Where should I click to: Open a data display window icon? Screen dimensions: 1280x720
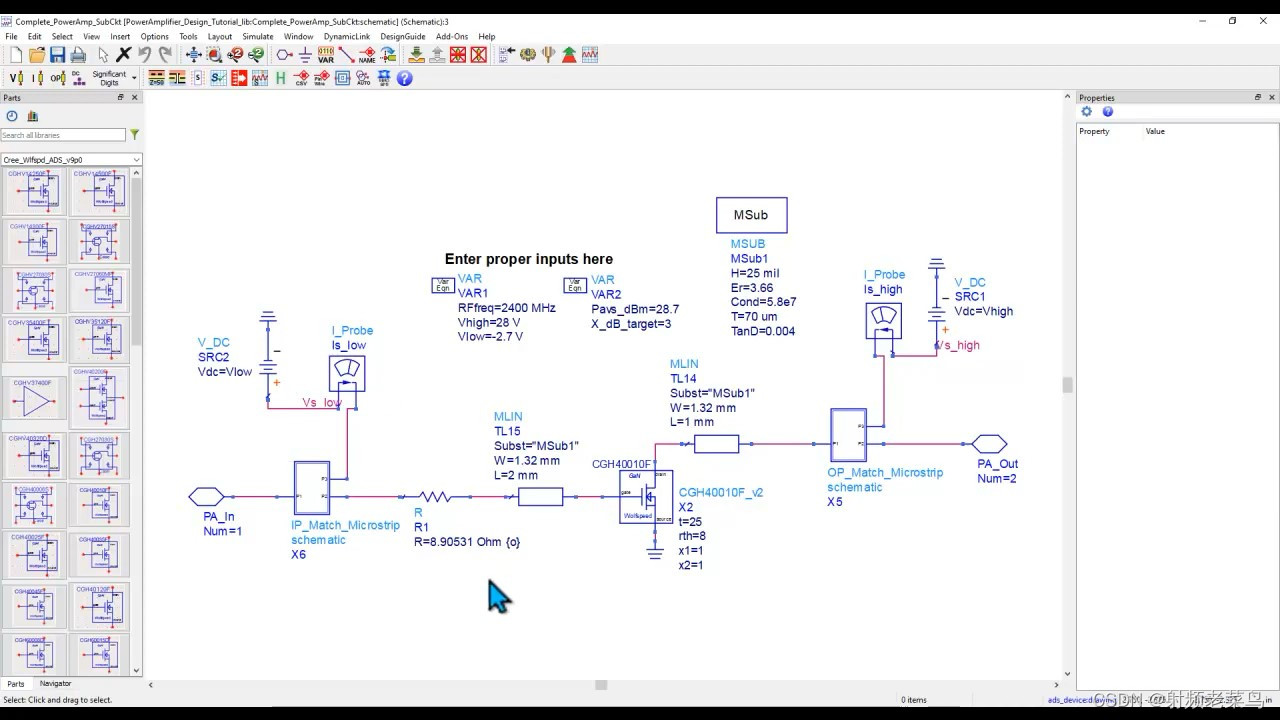[x=590, y=55]
